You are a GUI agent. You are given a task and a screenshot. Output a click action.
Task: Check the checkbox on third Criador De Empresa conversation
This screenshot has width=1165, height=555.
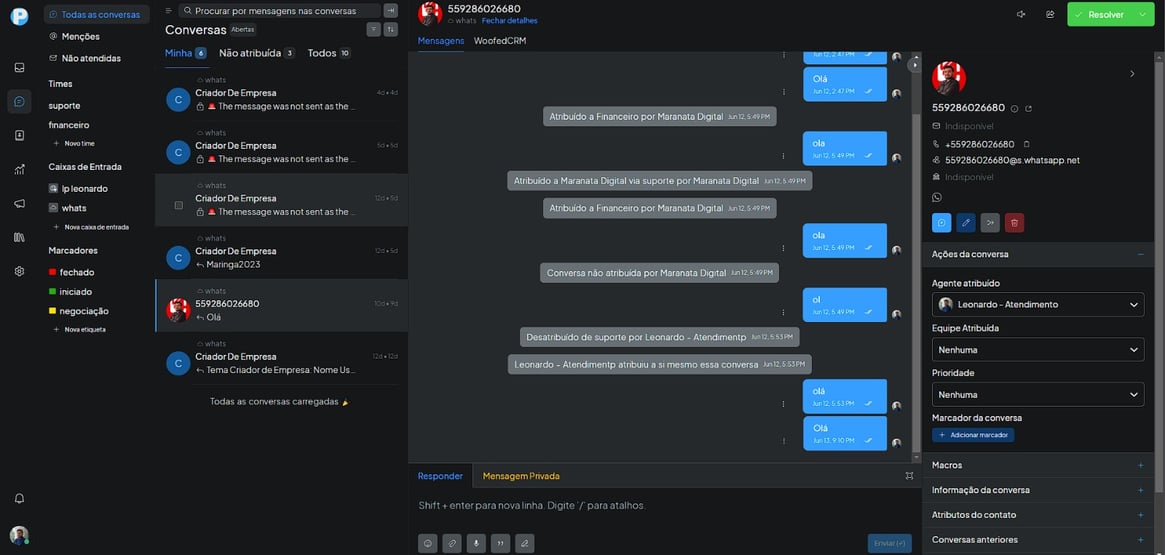coord(178,205)
